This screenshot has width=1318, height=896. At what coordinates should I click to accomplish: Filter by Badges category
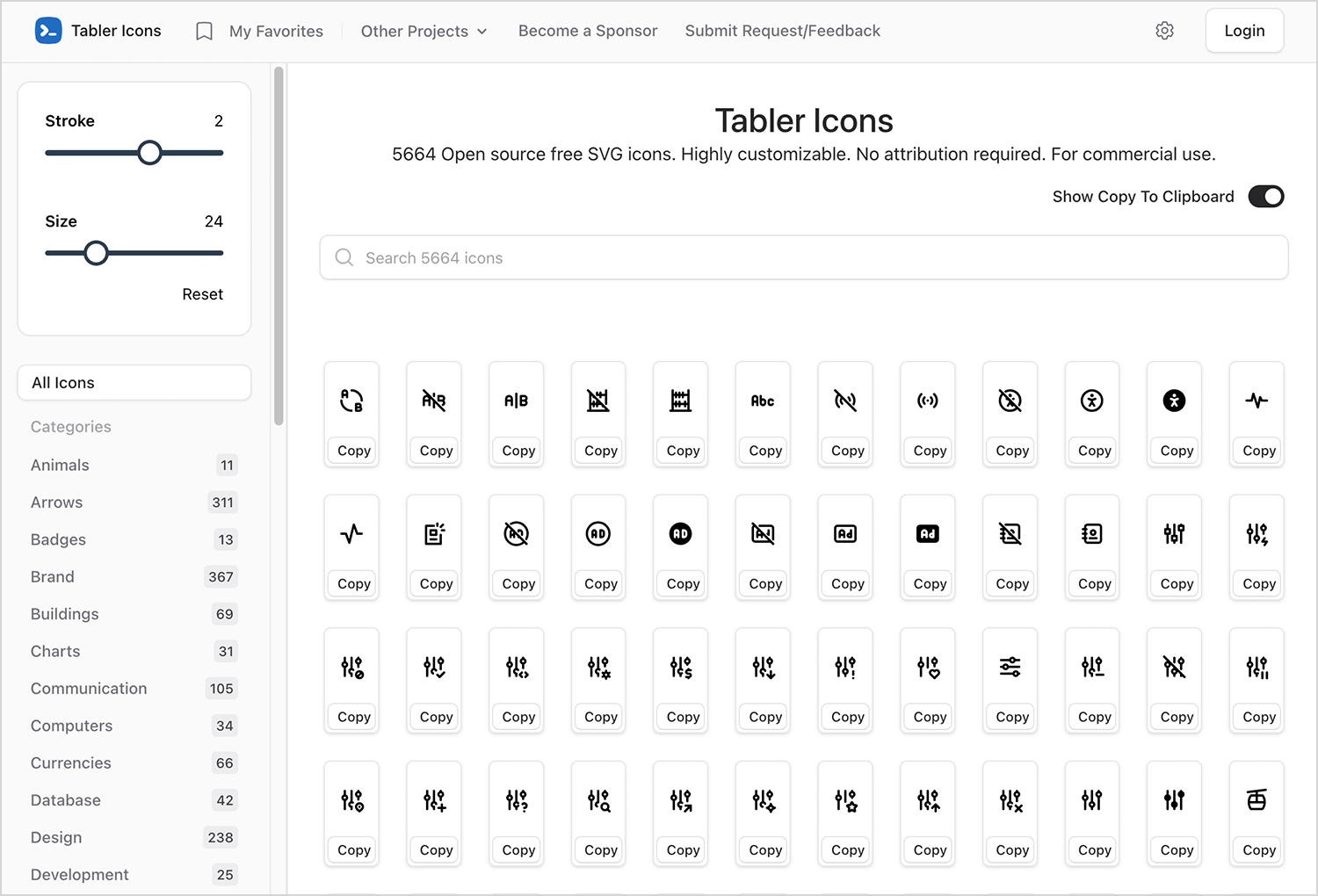pyautogui.click(x=134, y=539)
